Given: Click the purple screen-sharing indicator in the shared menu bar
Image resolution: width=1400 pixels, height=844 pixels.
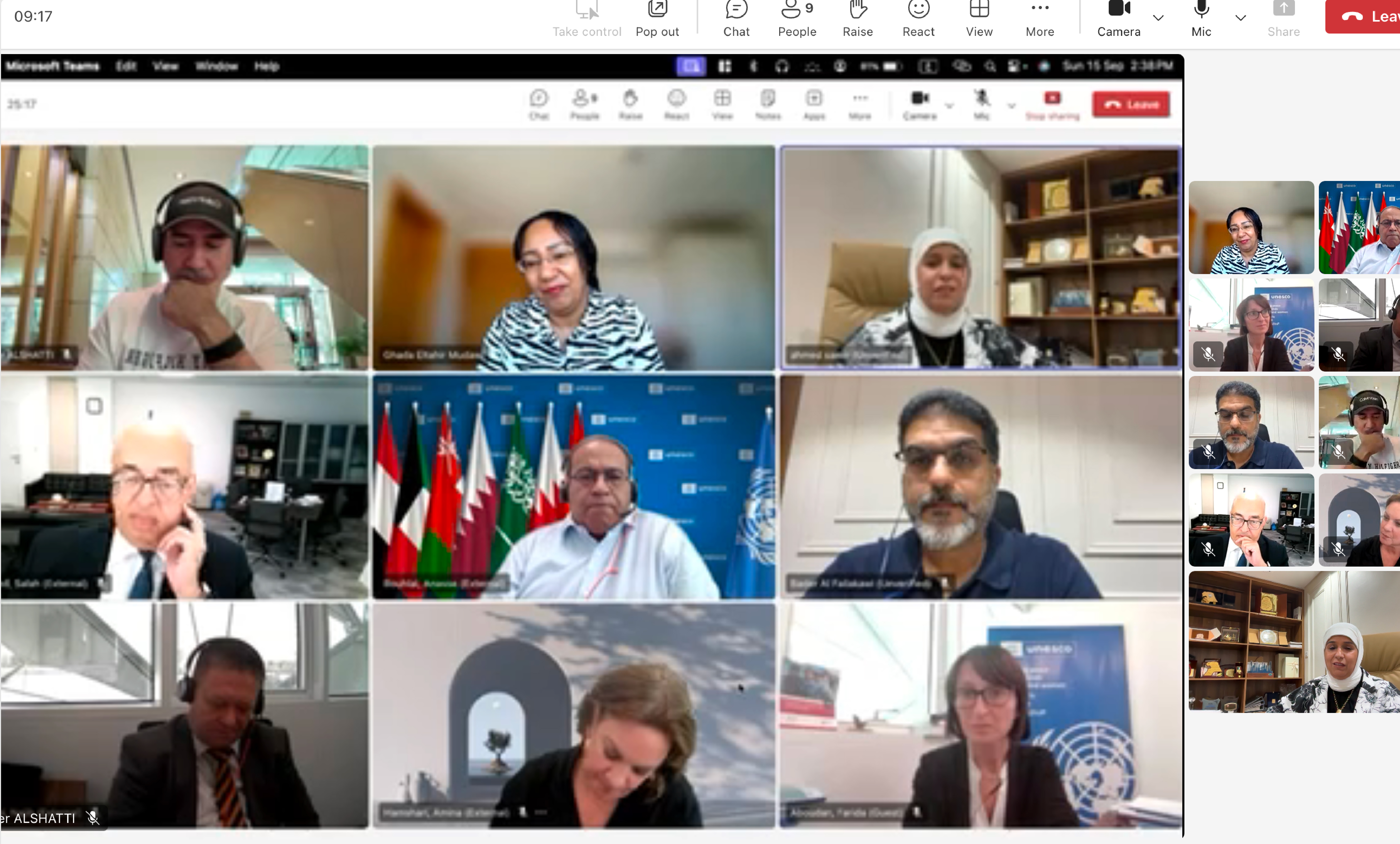Looking at the screenshot, I should (691, 67).
